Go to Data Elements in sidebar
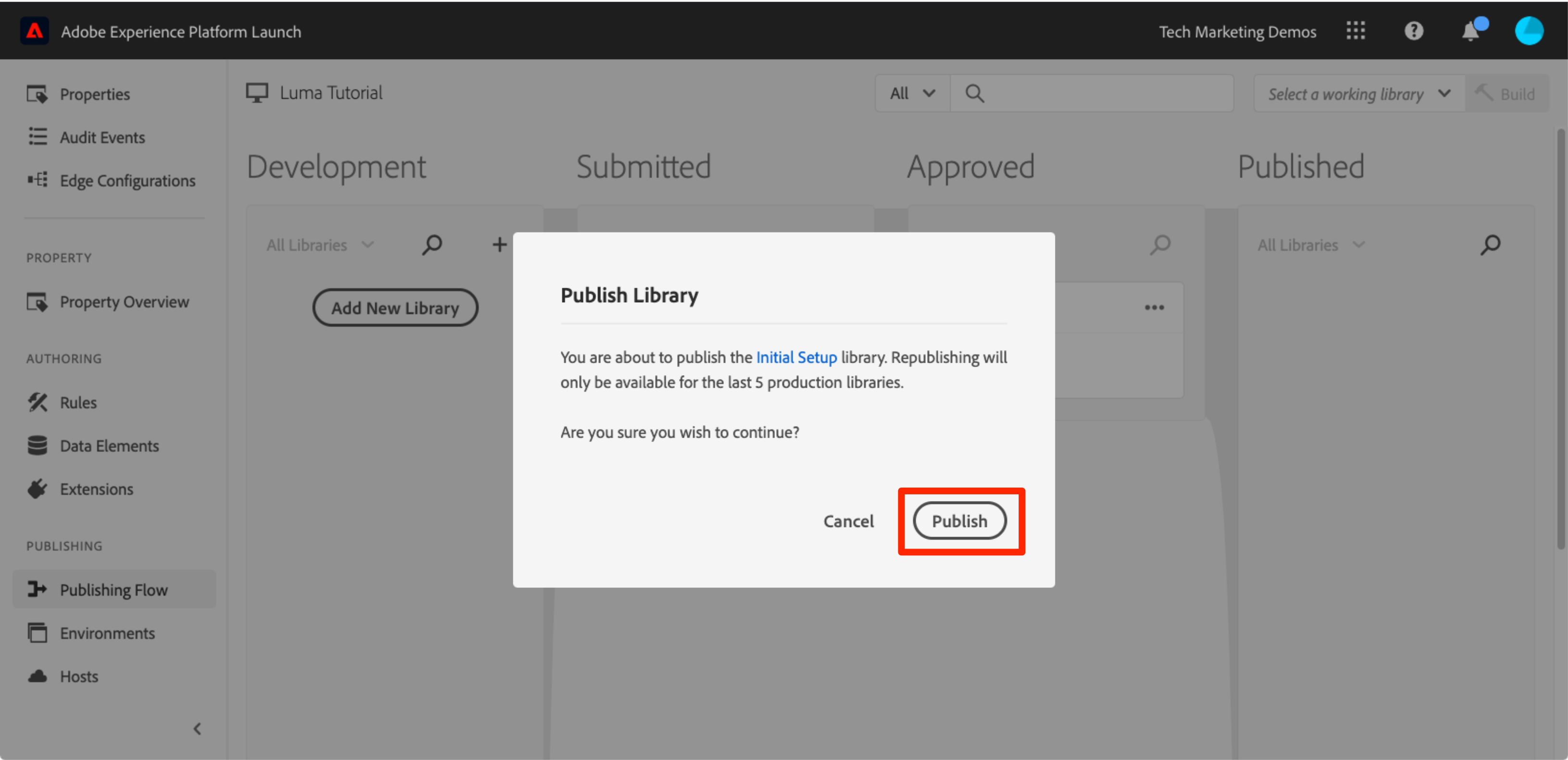The image size is (1568, 760). pos(109,445)
